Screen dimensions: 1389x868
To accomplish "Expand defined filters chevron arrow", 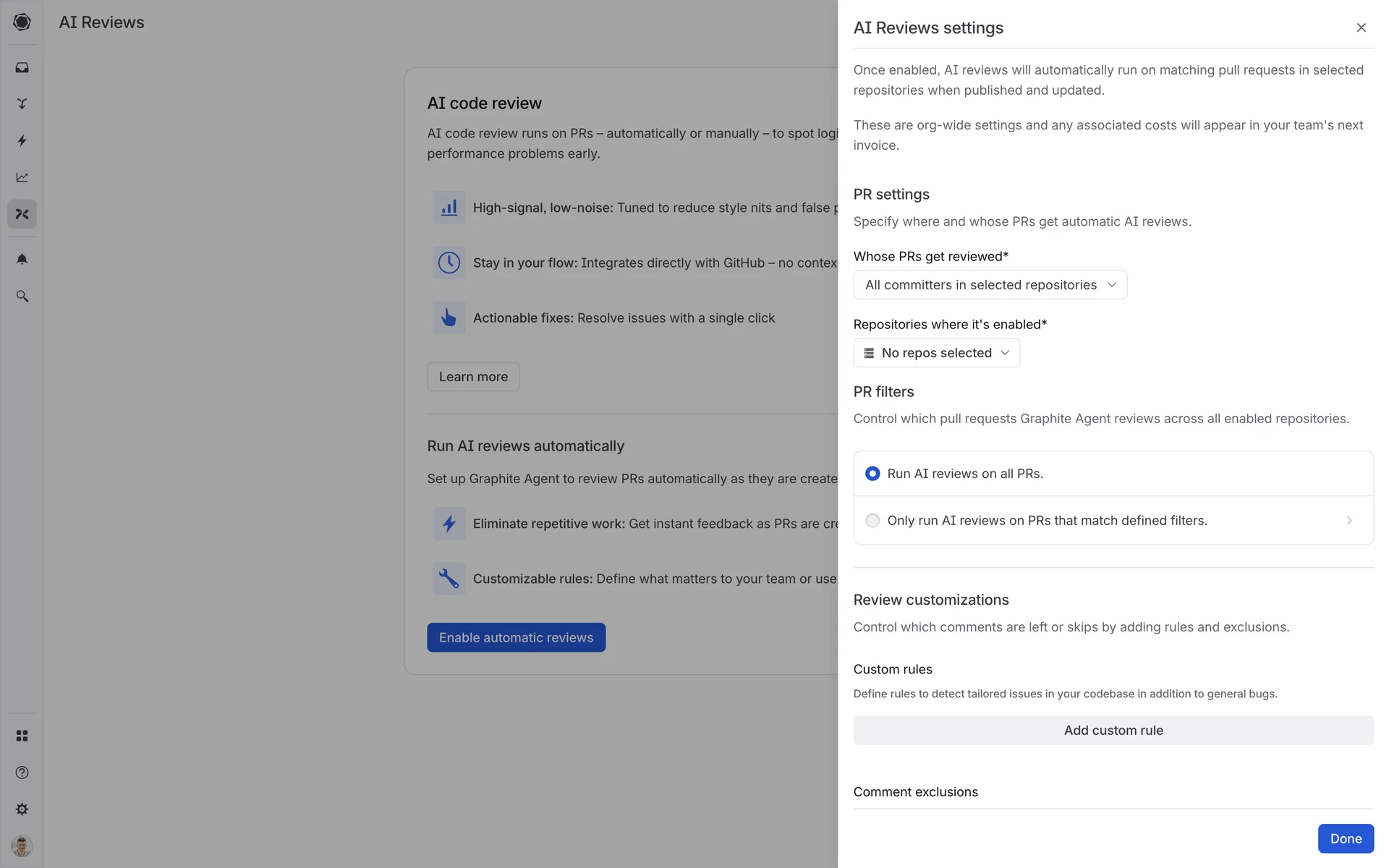I will click(x=1349, y=521).
